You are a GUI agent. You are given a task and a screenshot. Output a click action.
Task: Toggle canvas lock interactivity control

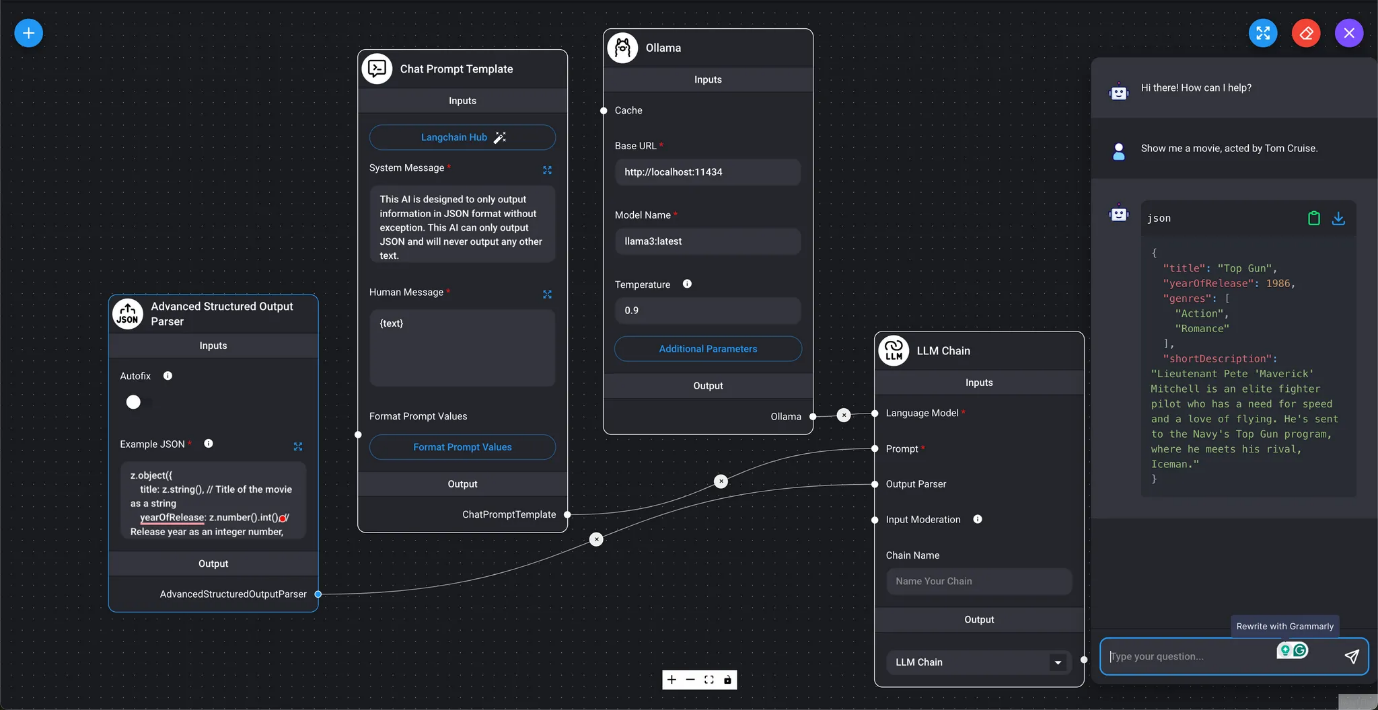tap(727, 680)
